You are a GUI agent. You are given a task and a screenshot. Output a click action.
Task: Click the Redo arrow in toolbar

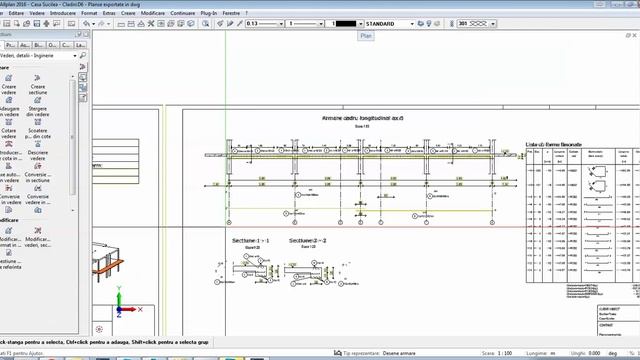click(101, 24)
